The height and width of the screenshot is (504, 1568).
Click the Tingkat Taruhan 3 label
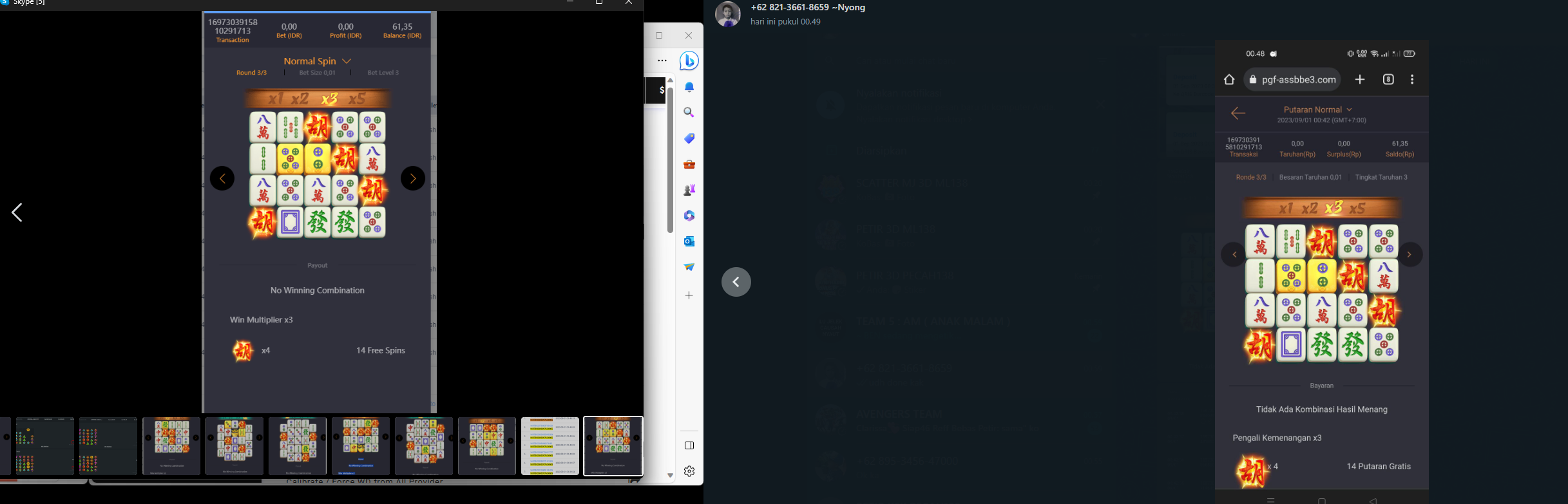tap(1381, 177)
